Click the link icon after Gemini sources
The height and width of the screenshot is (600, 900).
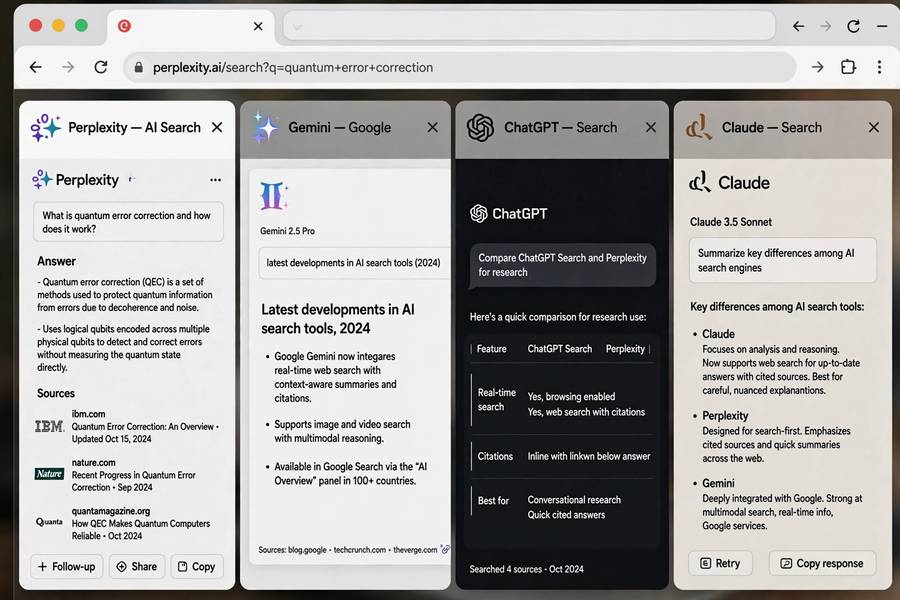[445, 549]
